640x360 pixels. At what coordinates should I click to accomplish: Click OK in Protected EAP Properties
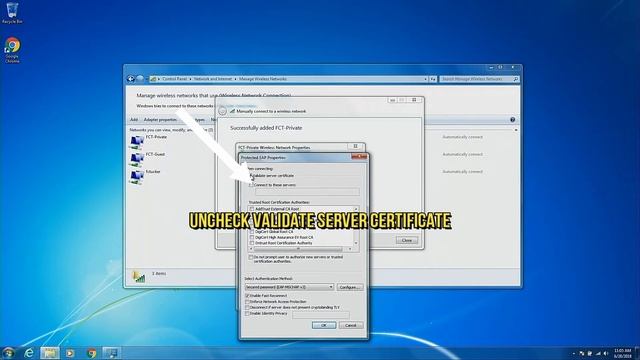point(324,325)
